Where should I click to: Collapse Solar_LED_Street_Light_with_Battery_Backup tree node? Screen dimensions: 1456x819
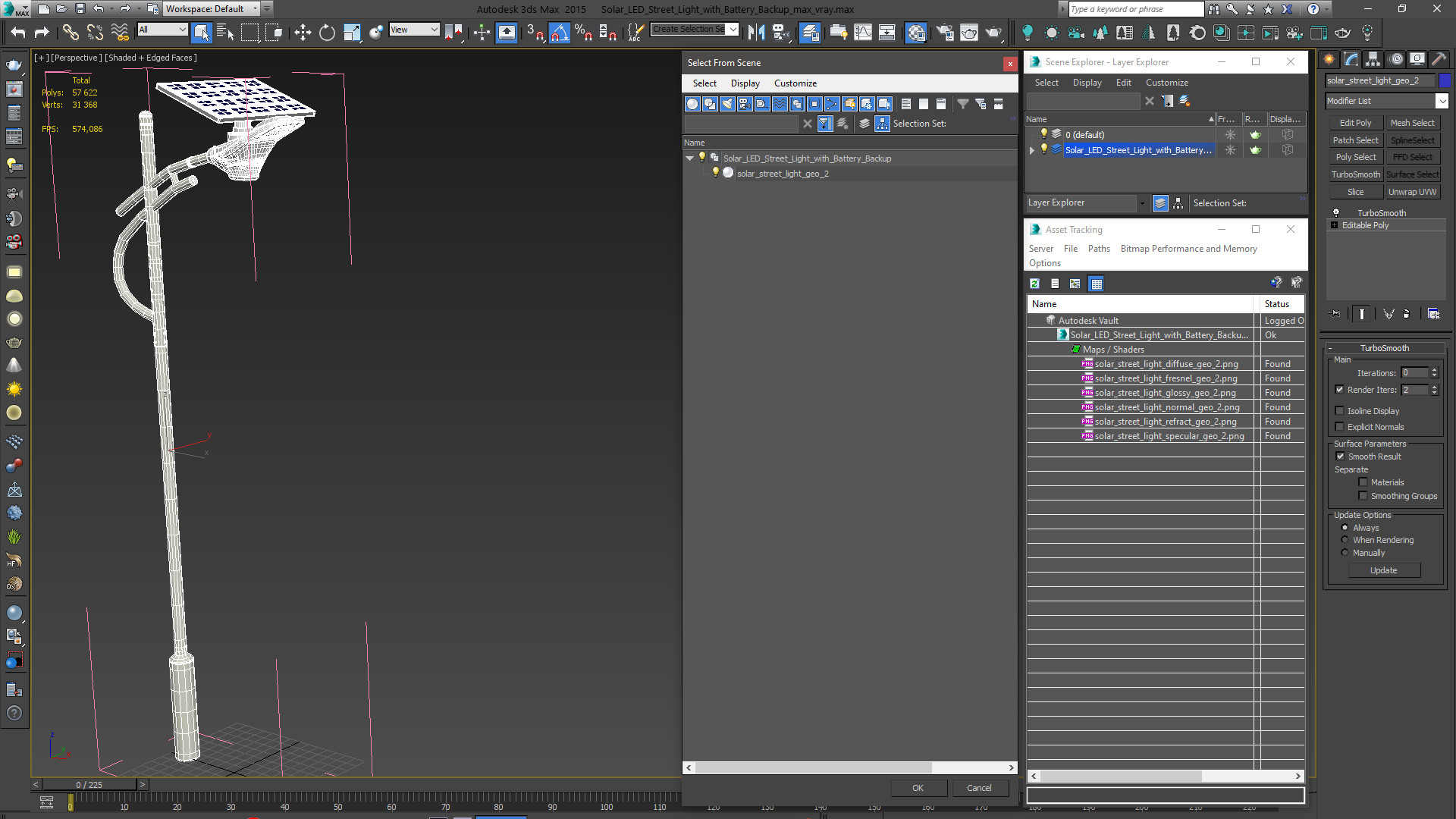click(689, 158)
